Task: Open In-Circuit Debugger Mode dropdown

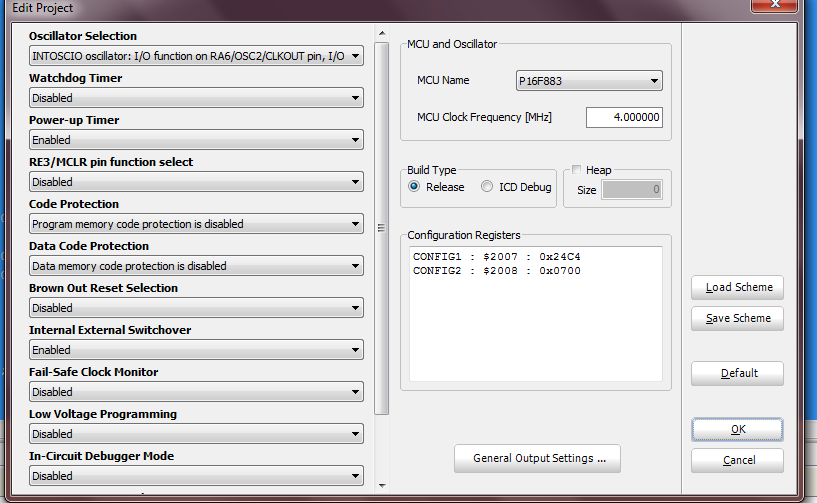Action: click(x=196, y=476)
